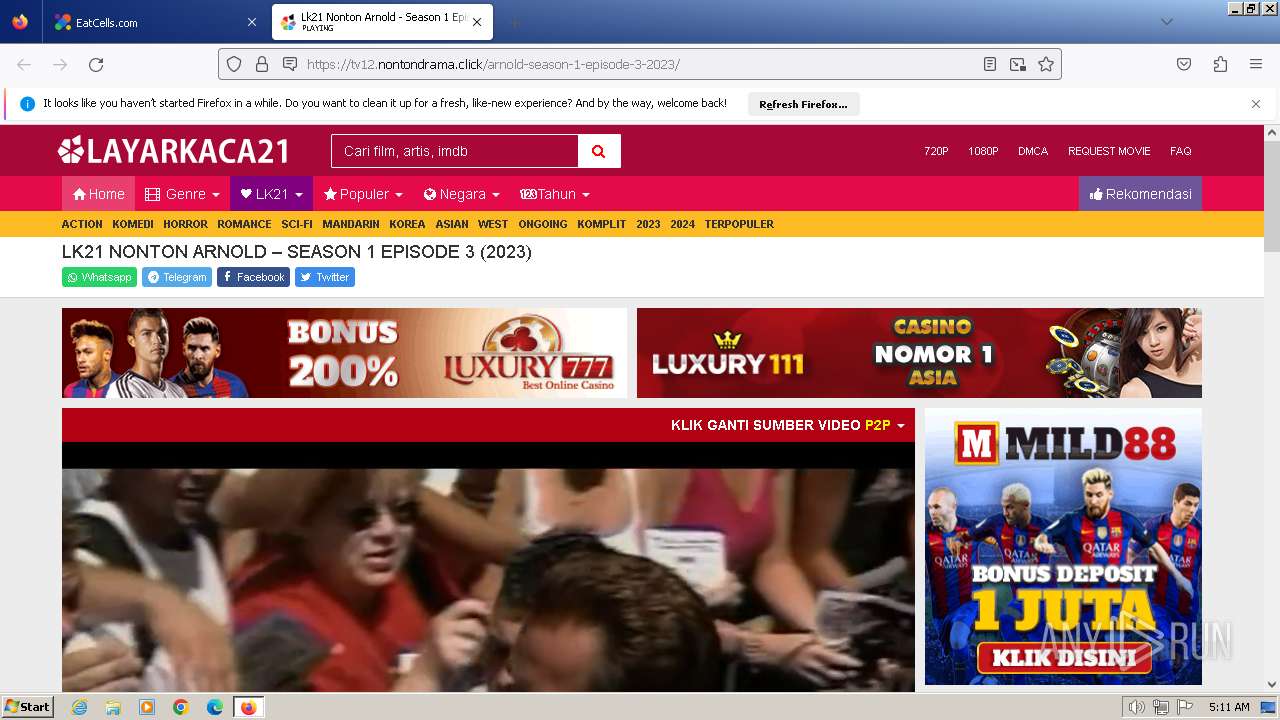Image resolution: width=1280 pixels, height=720 pixels.
Task: Open a new tab with plus button
Action: 514,22
